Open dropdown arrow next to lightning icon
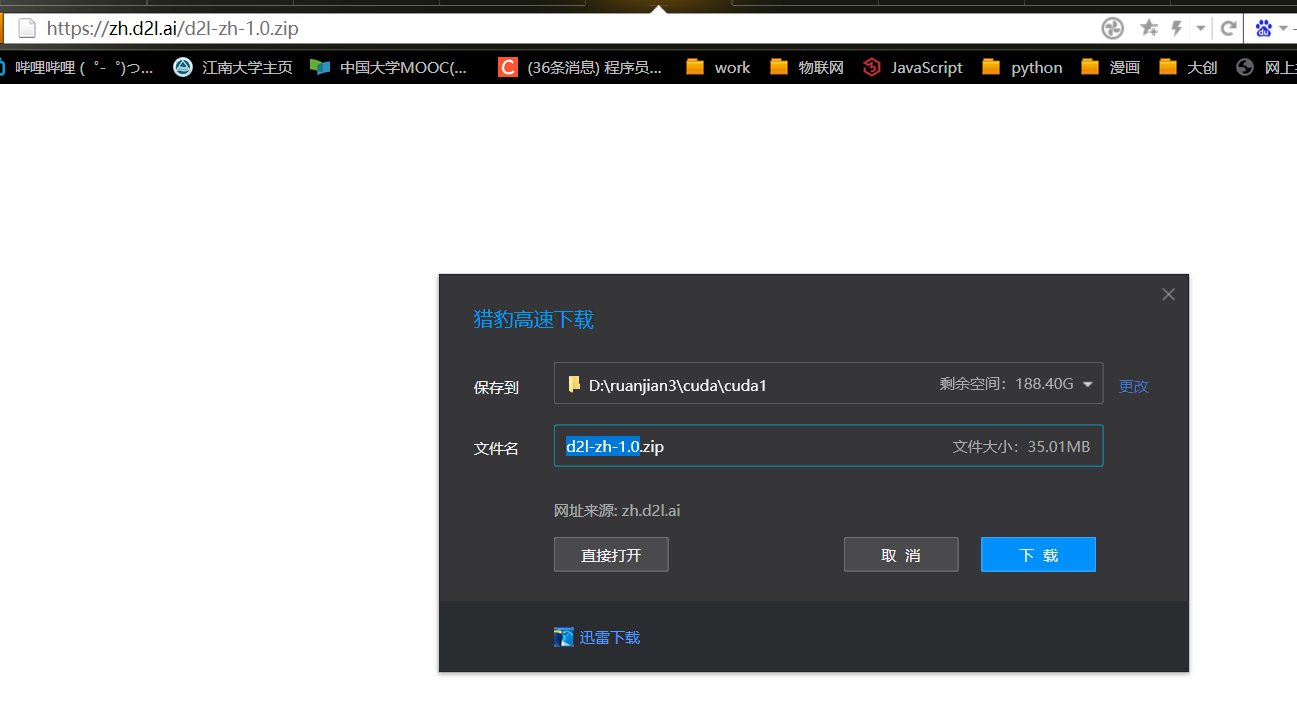The image size is (1297, 712). click(1200, 28)
